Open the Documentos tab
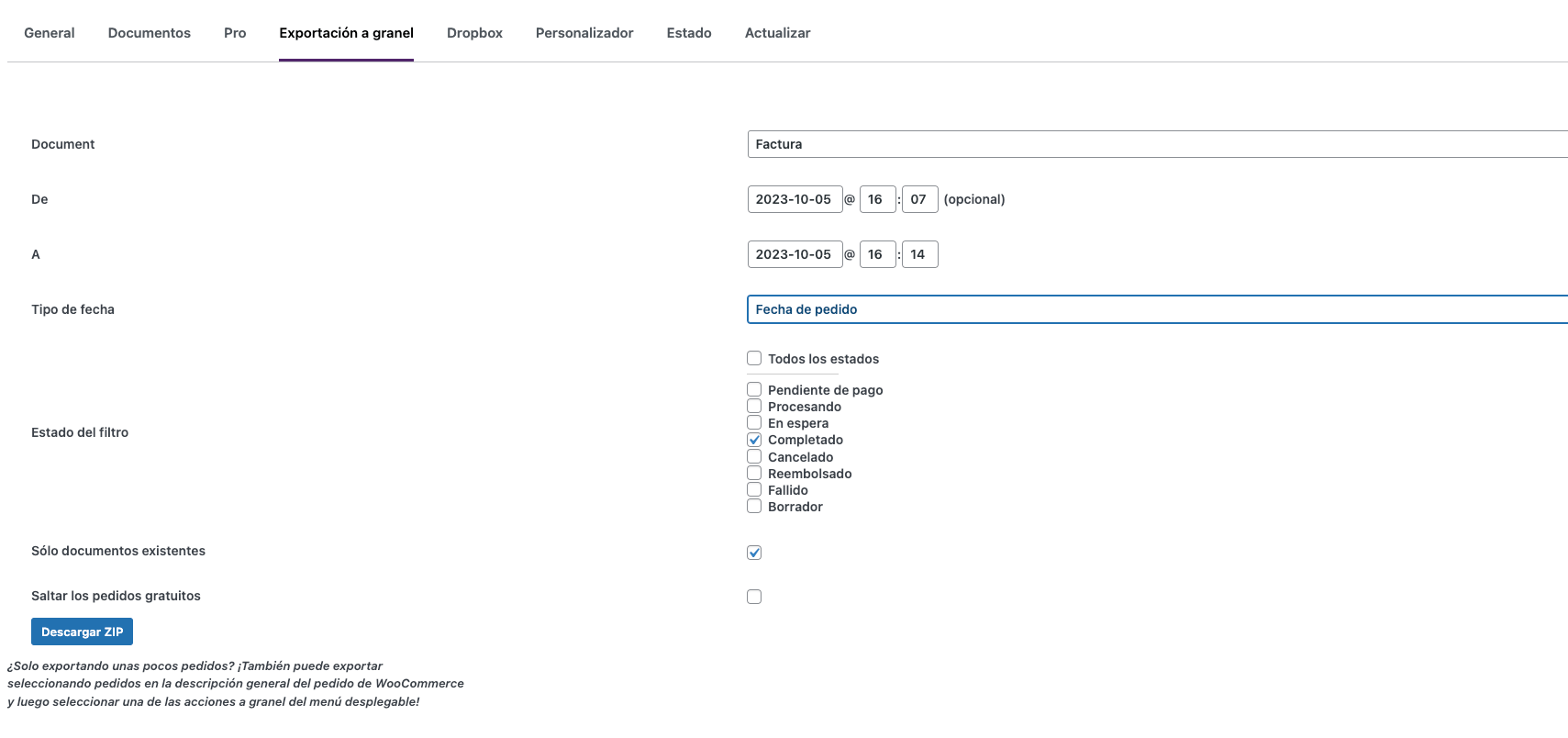Image resolution: width=1568 pixels, height=738 pixels. (150, 33)
